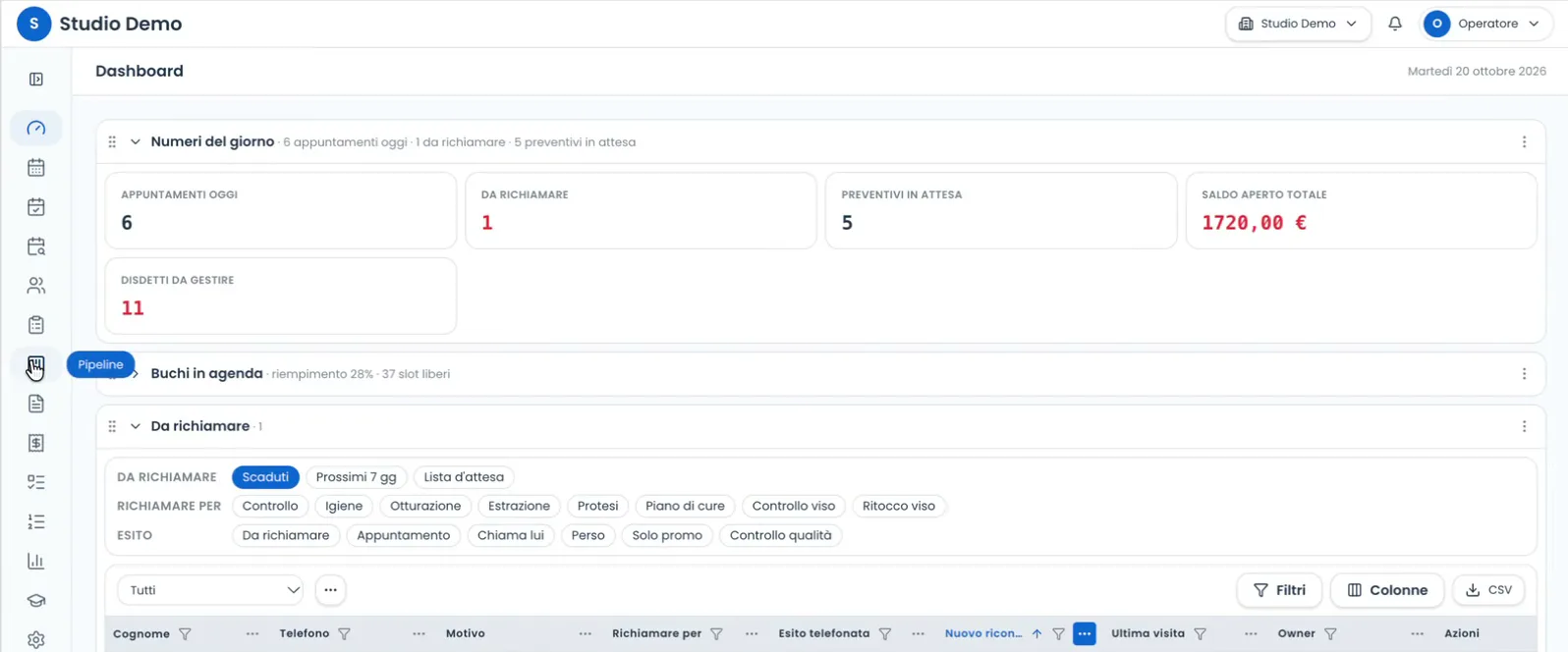
Task: Open the Colonne chooser
Action: click(1386, 590)
